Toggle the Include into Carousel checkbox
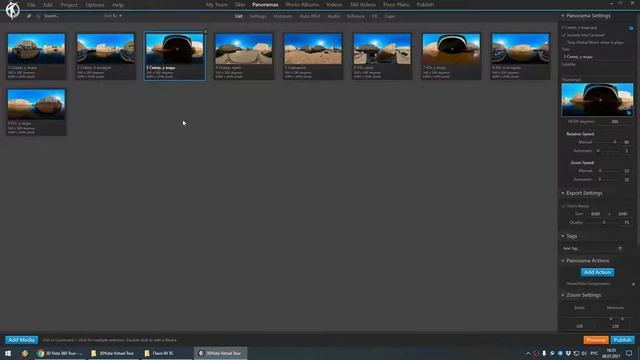The height and width of the screenshot is (360, 640). pyautogui.click(x=564, y=35)
